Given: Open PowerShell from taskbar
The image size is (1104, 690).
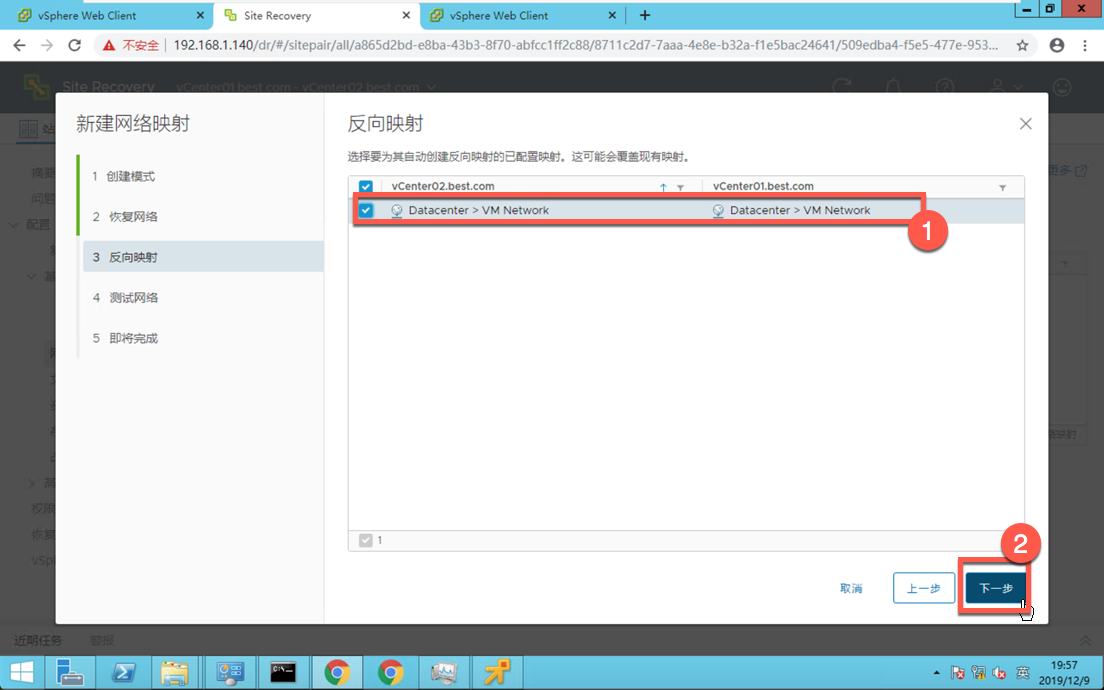Looking at the screenshot, I should [x=124, y=673].
